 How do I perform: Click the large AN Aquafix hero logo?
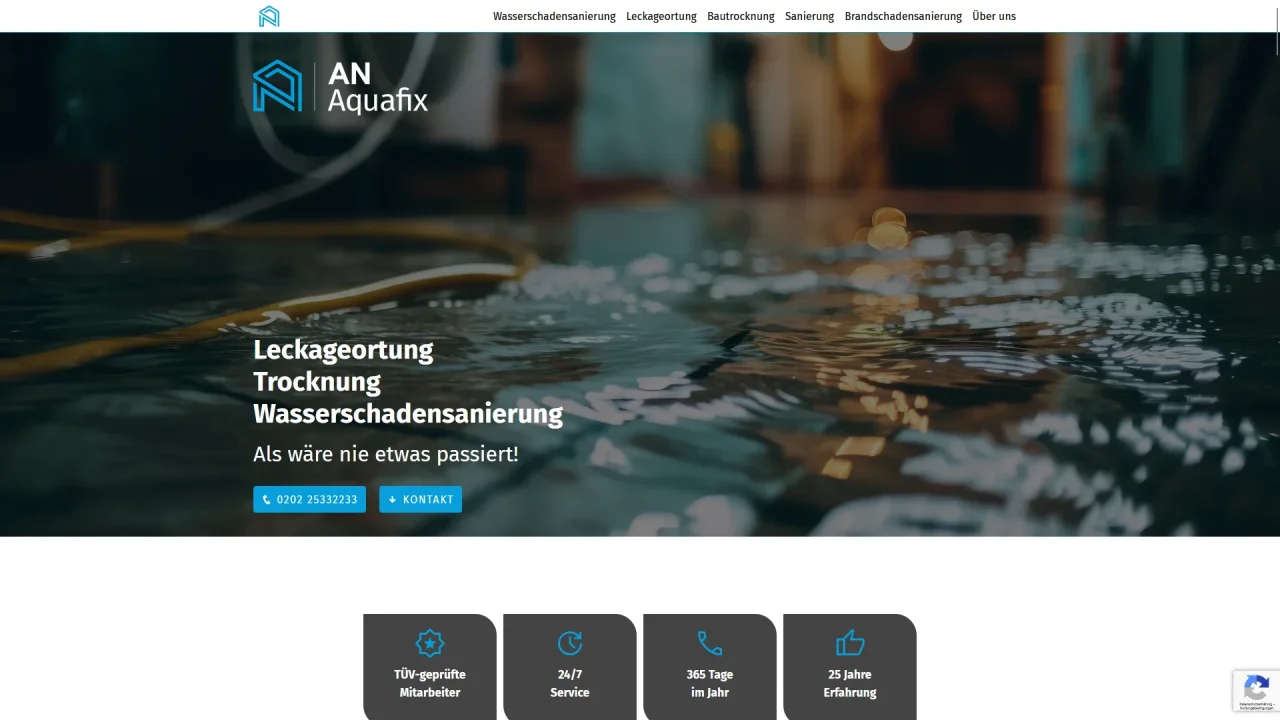[x=340, y=86]
